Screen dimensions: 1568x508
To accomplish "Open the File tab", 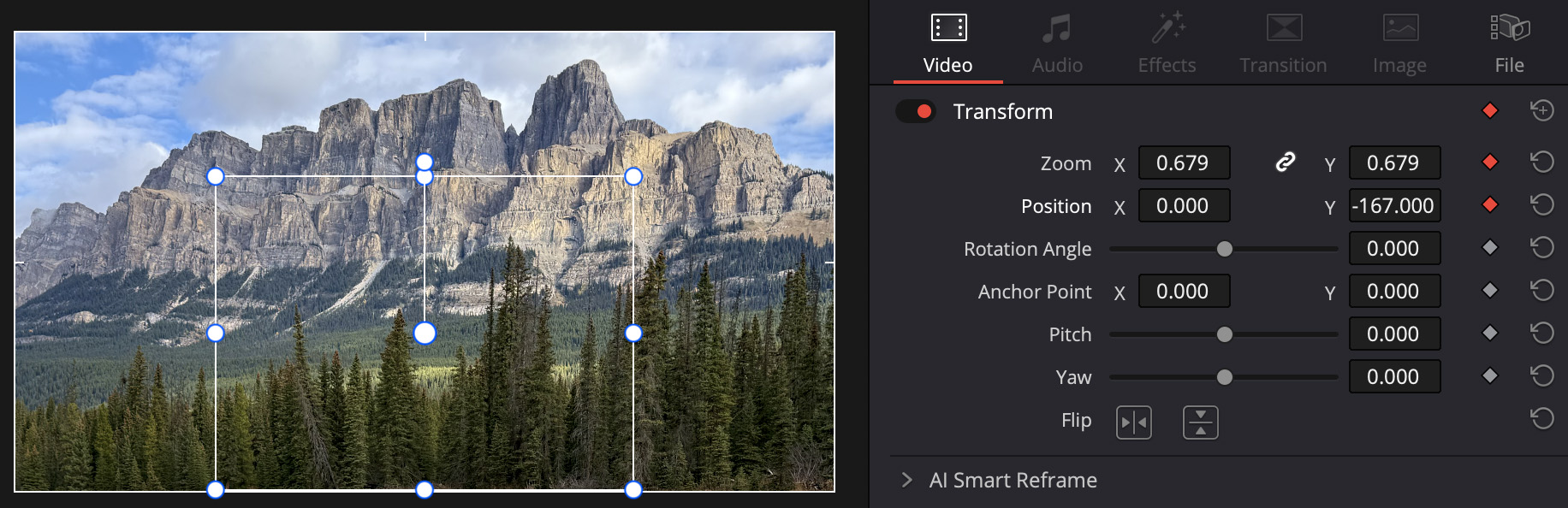I will click(1509, 43).
